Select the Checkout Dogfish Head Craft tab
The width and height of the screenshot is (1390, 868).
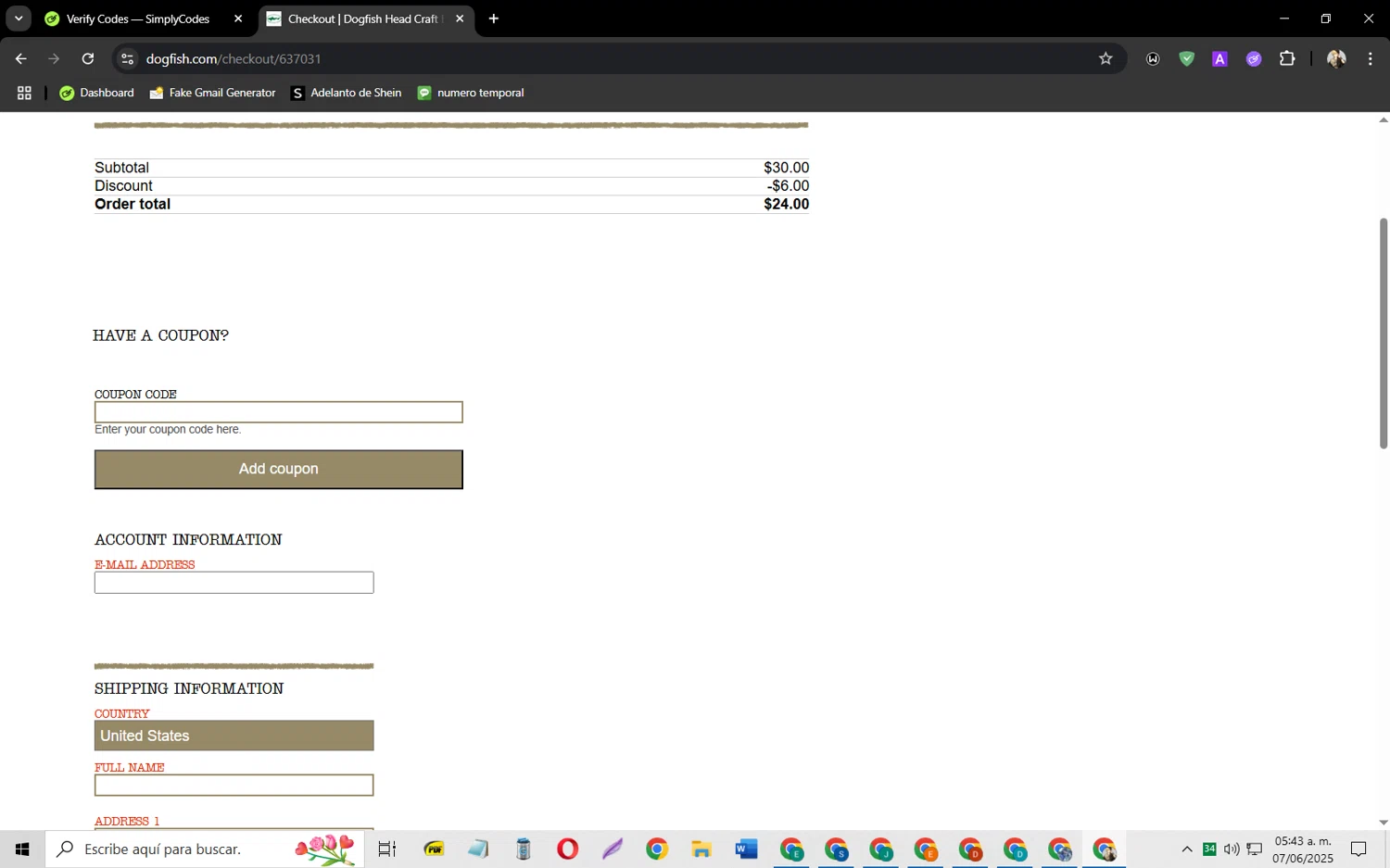point(363,19)
